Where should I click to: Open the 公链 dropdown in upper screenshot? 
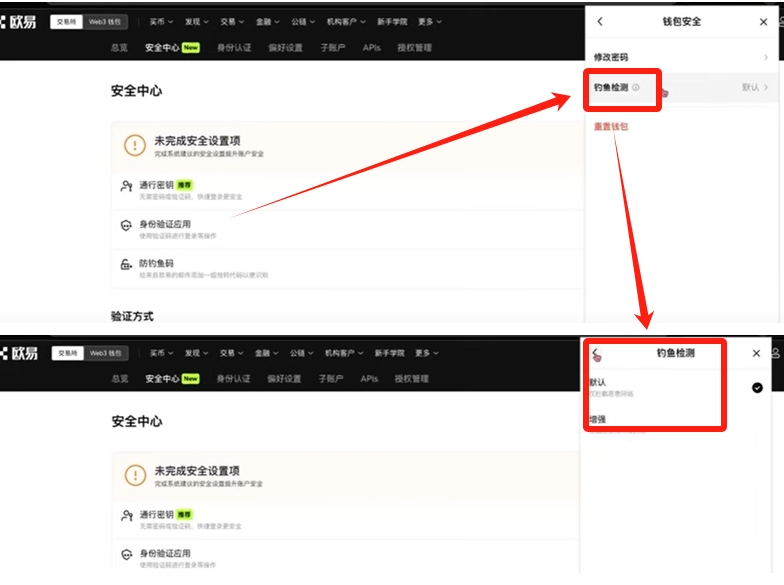(x=303, y=22)
